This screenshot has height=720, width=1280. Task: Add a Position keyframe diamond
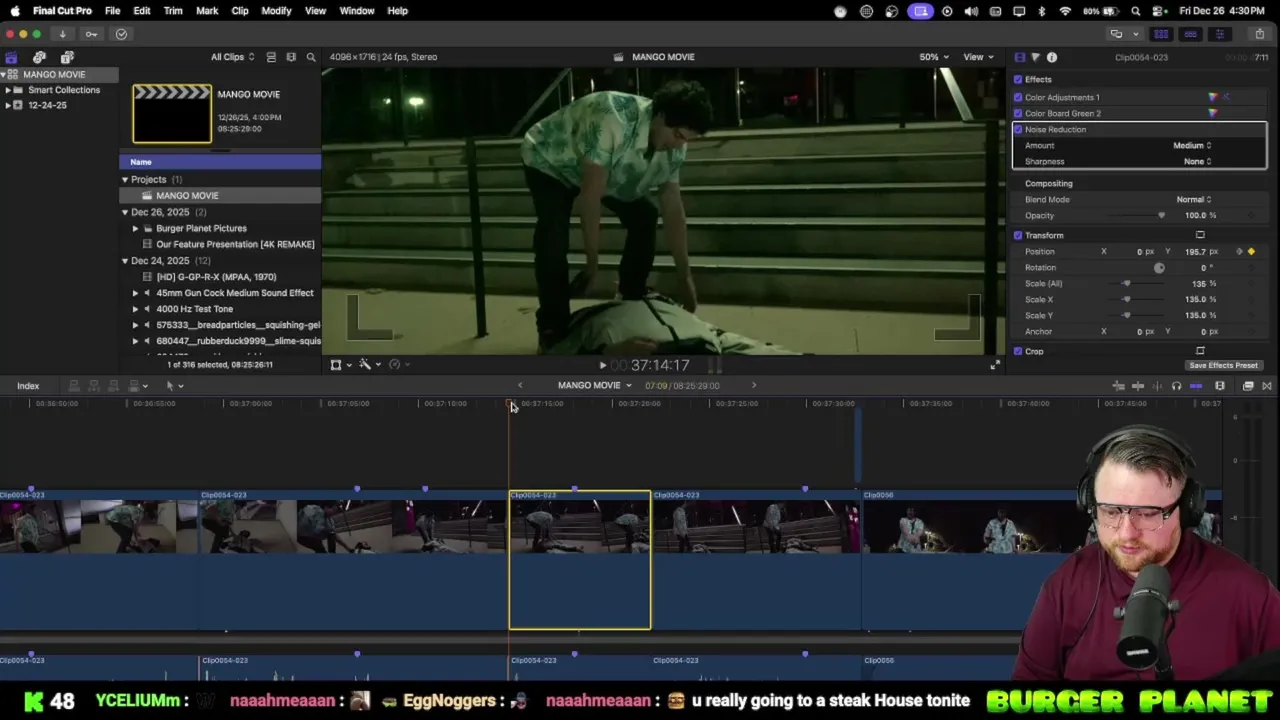[x=1251, y=252]
